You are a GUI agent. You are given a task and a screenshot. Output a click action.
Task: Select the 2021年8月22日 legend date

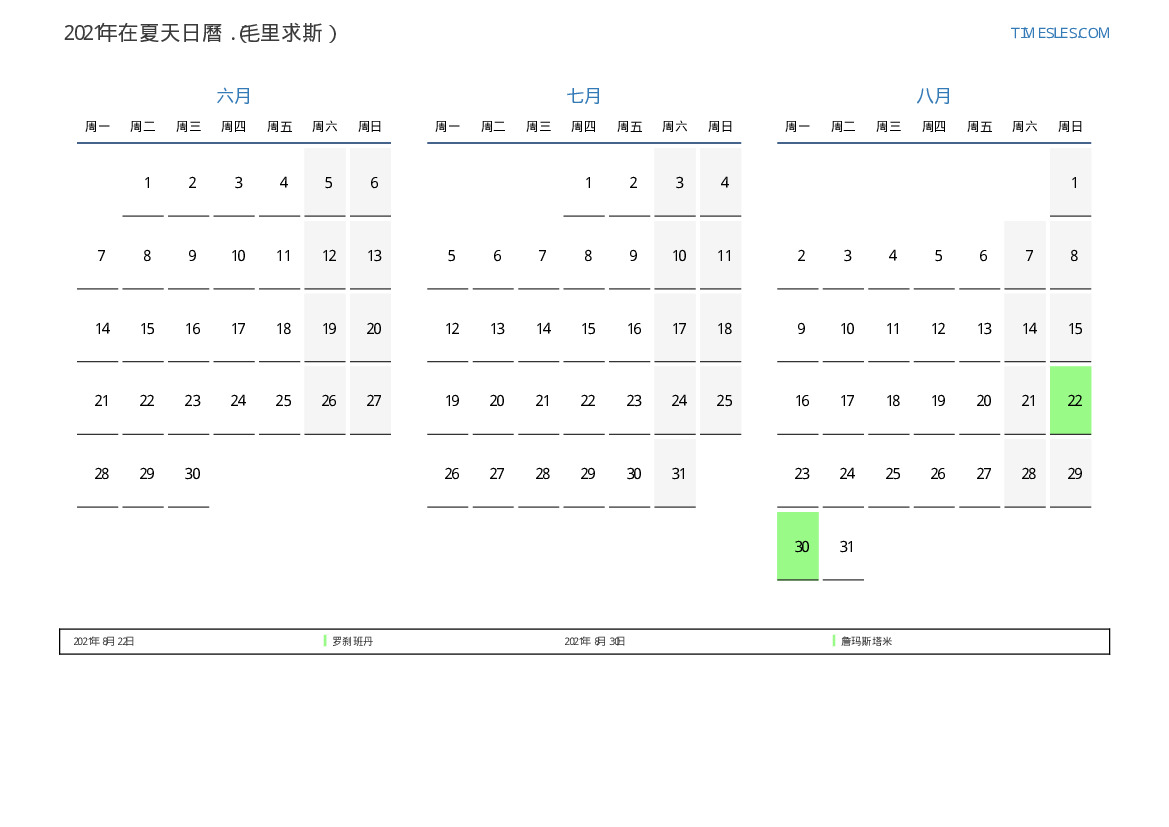point(104,642)
